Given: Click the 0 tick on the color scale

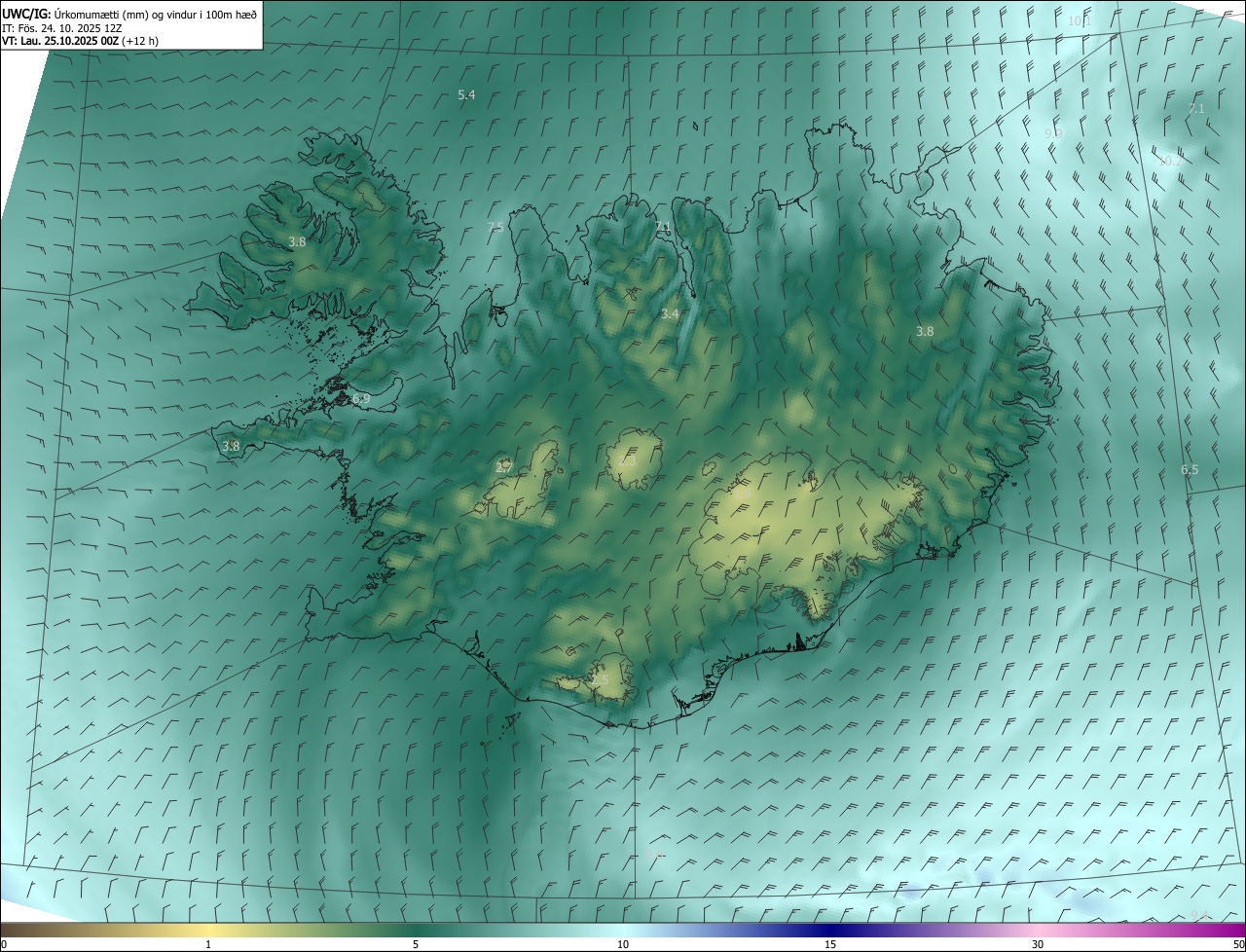Looking at the screenshot, I should (x=4, y=944).
